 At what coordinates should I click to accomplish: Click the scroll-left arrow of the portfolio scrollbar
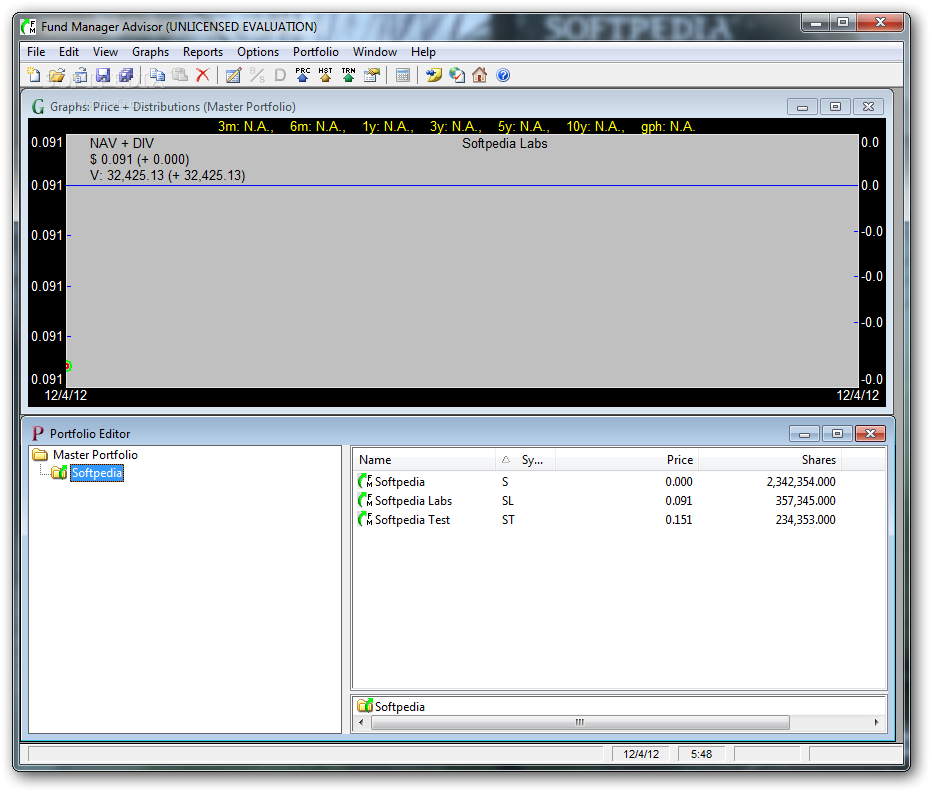click(361, 723)
